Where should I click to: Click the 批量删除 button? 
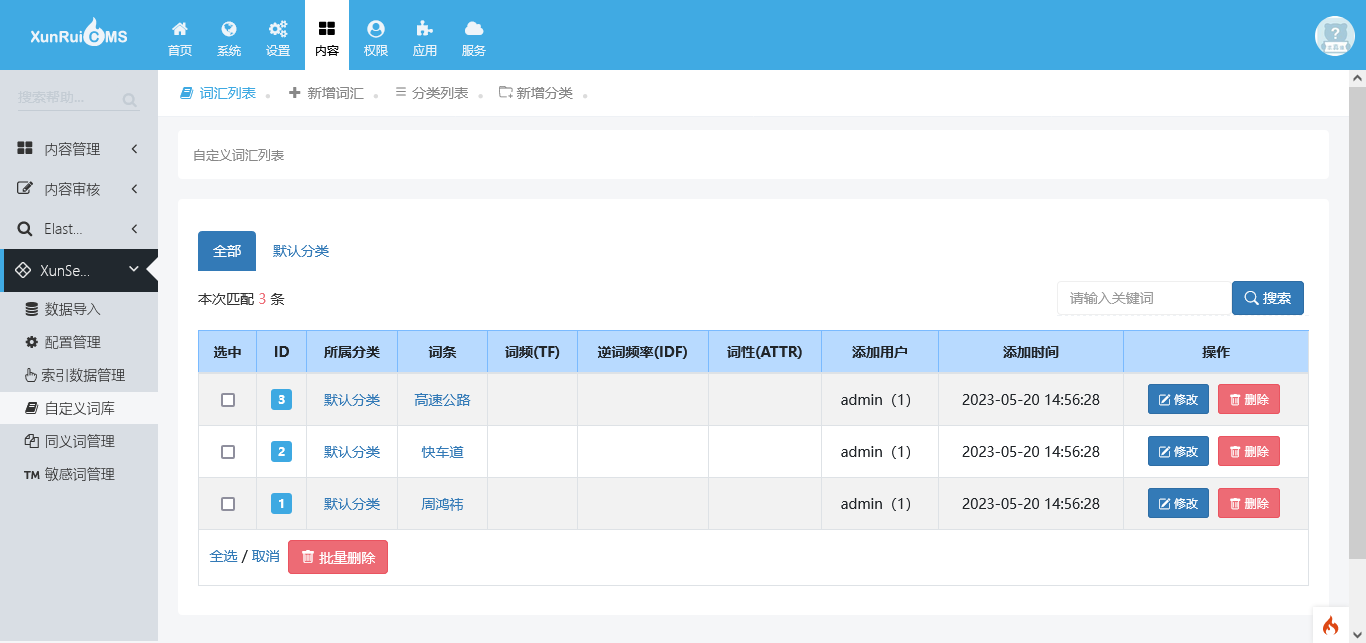[x=338, y=557]
